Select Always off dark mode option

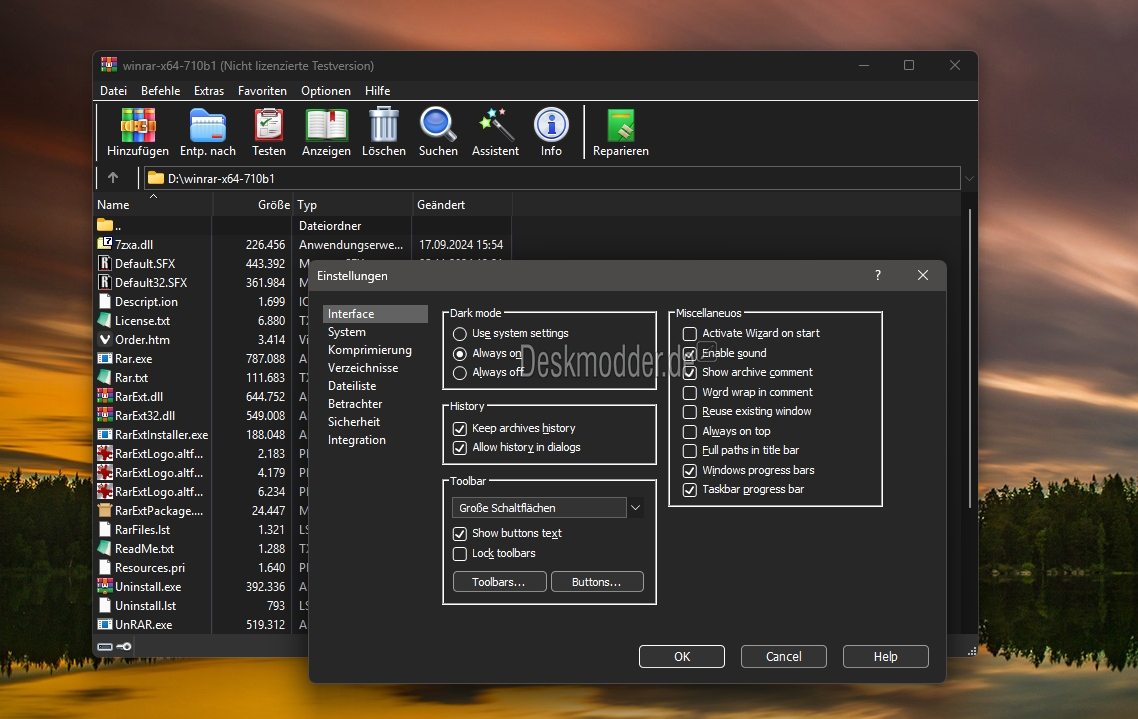tap(459, 373)
